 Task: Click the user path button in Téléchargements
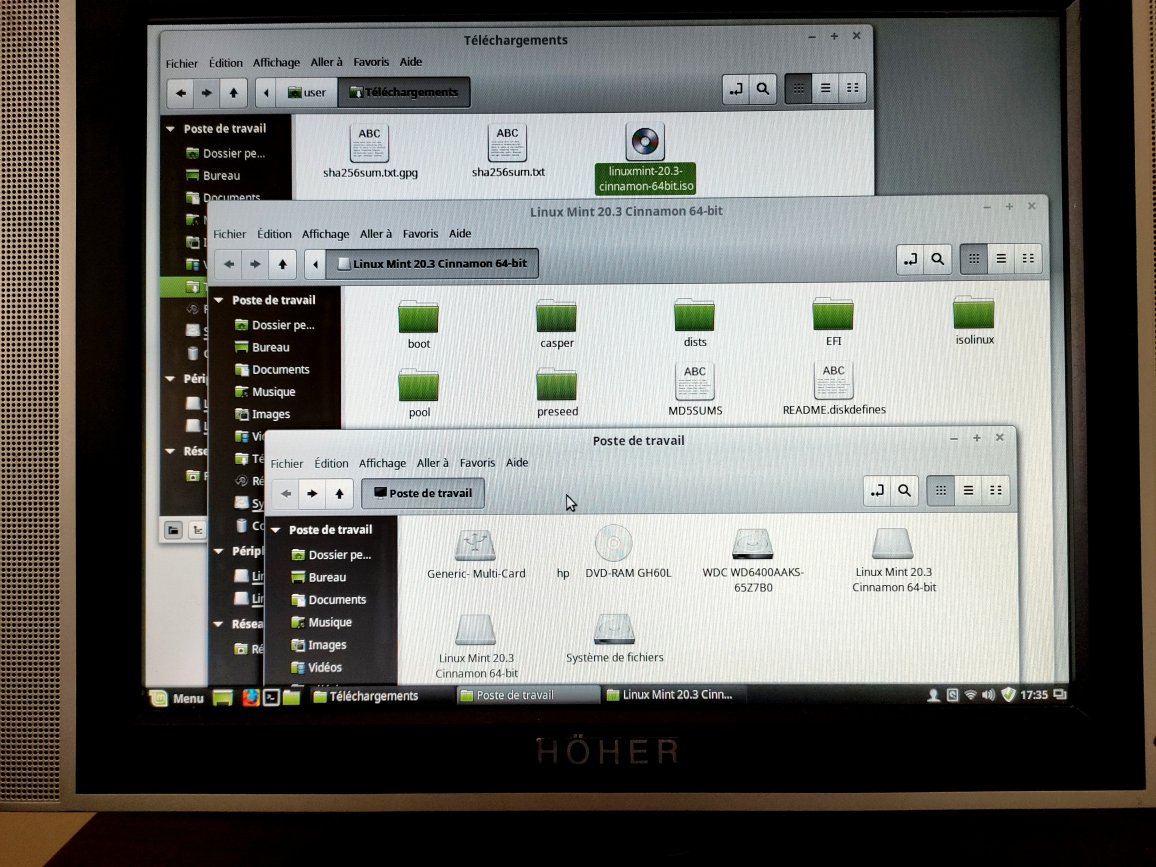(x=307, y=93)
